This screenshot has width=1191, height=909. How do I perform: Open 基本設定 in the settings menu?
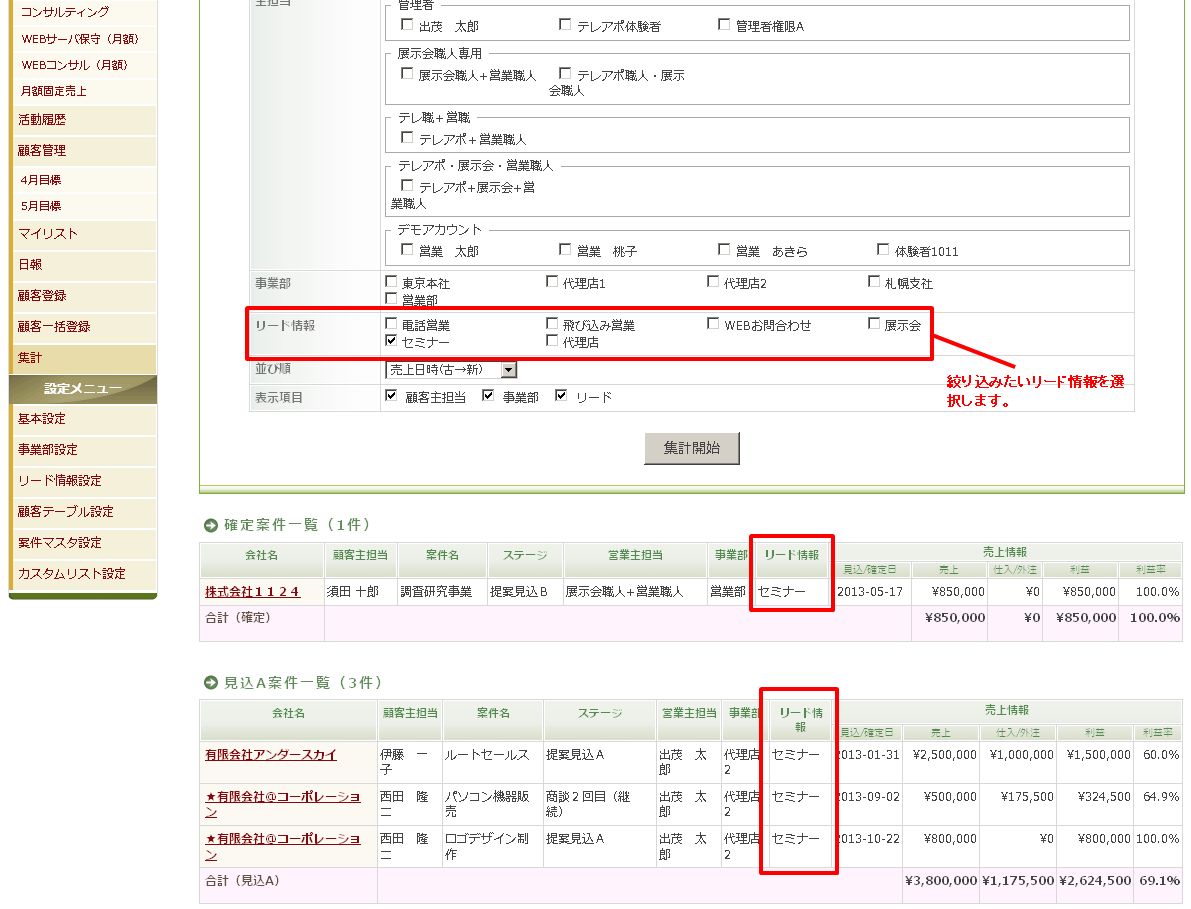tap(41, 419)
